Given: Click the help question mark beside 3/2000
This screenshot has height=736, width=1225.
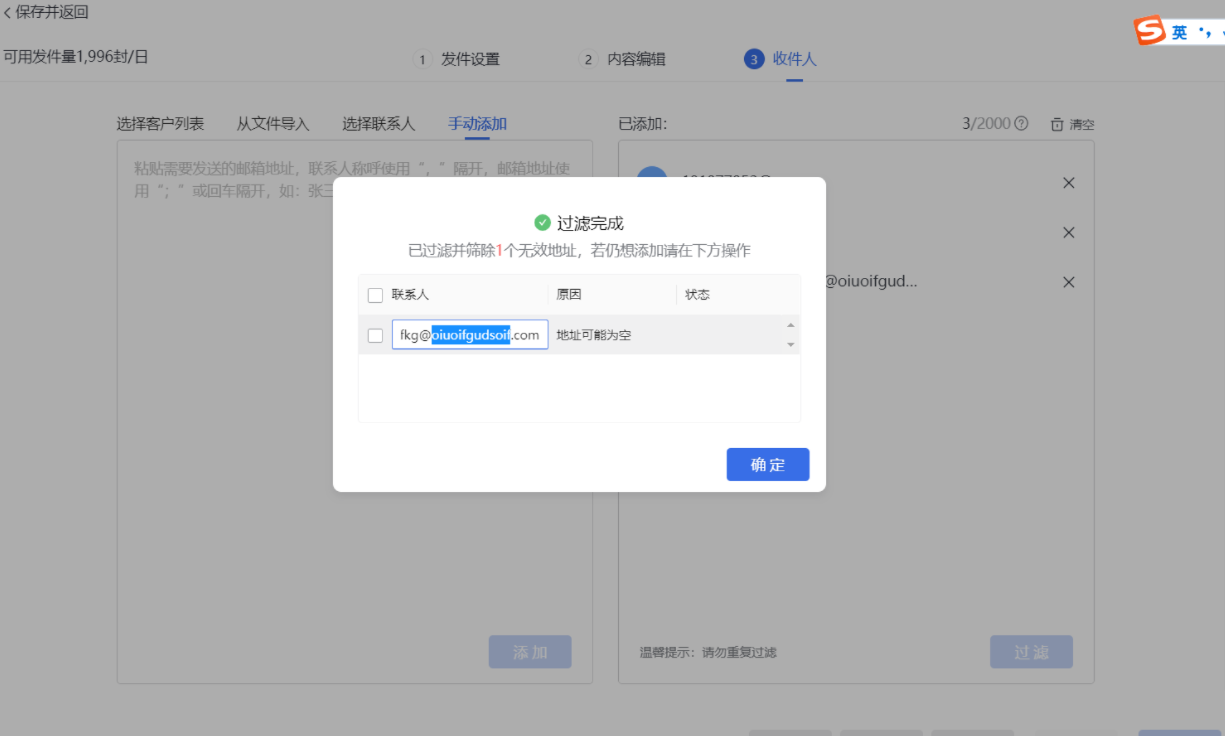Looking at the screenshot, I should click(x=1020, y=123).
